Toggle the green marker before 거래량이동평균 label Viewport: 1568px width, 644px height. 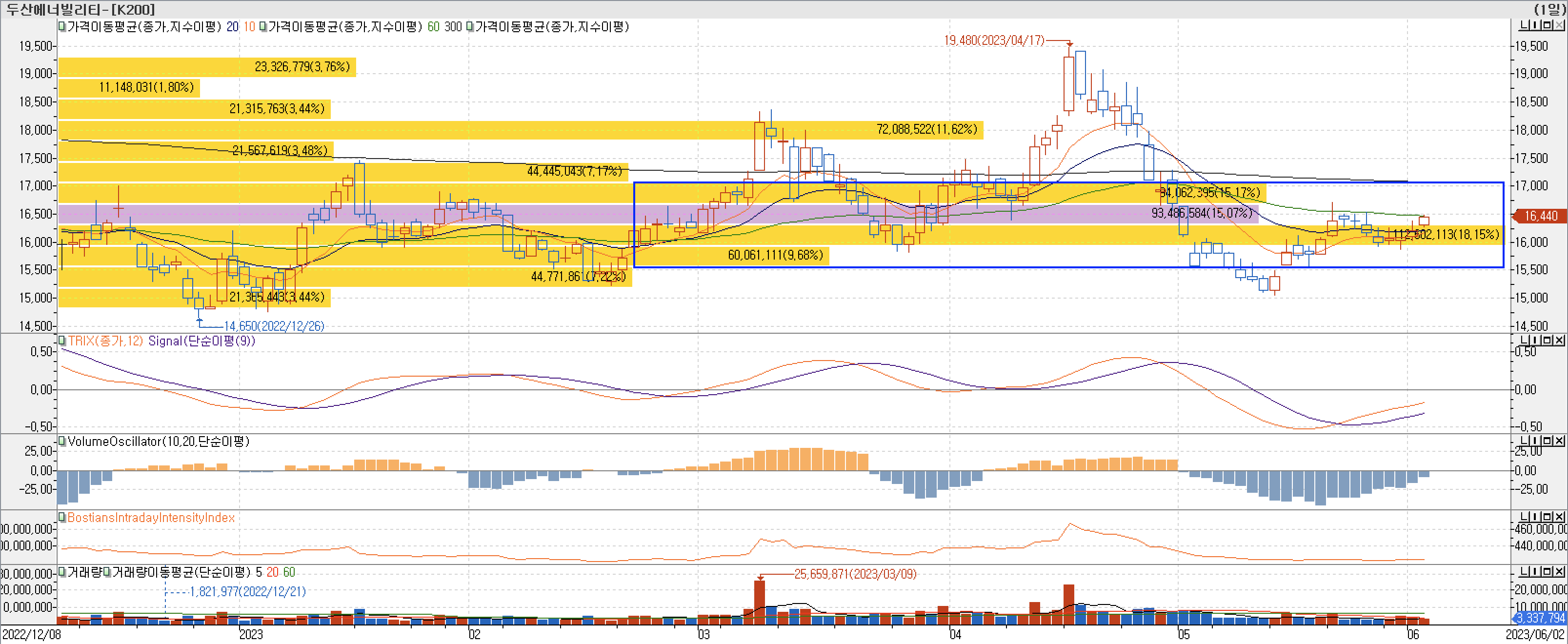pos(107,572)
